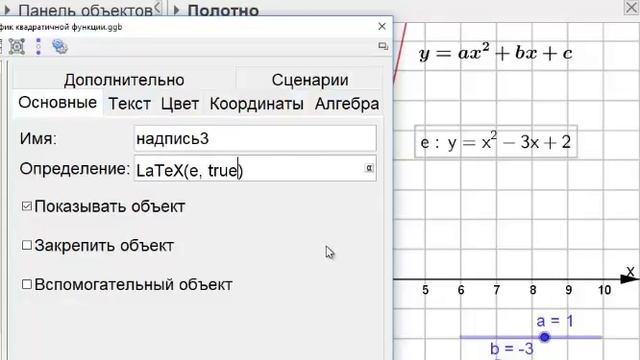The width and height of the screenshot is (640, 360).
Task: Click the detach-window icon in properties dialog
Action: pos(383,46)
